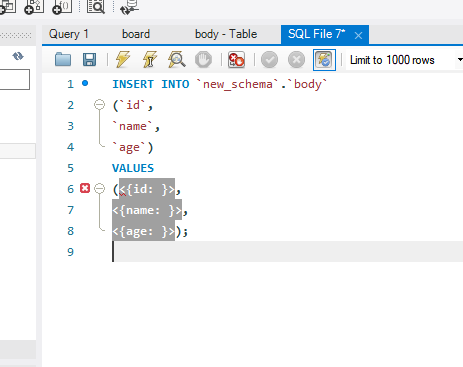Switch to the body - Table tab
This screenshot has width=463, height=367.
point(226,34)
